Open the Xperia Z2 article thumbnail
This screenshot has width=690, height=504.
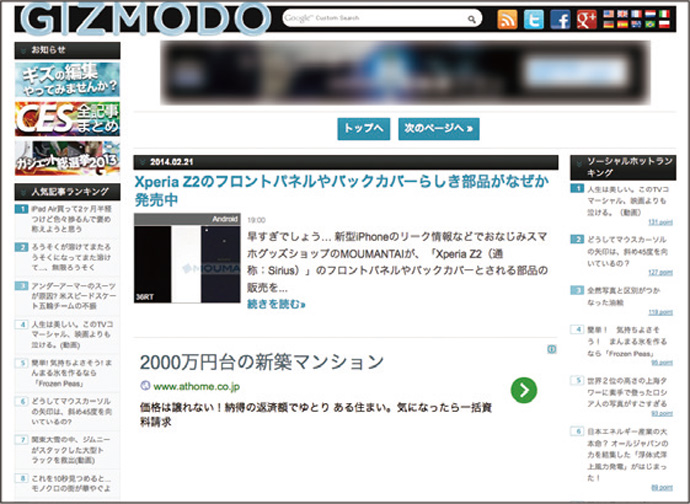187,258
